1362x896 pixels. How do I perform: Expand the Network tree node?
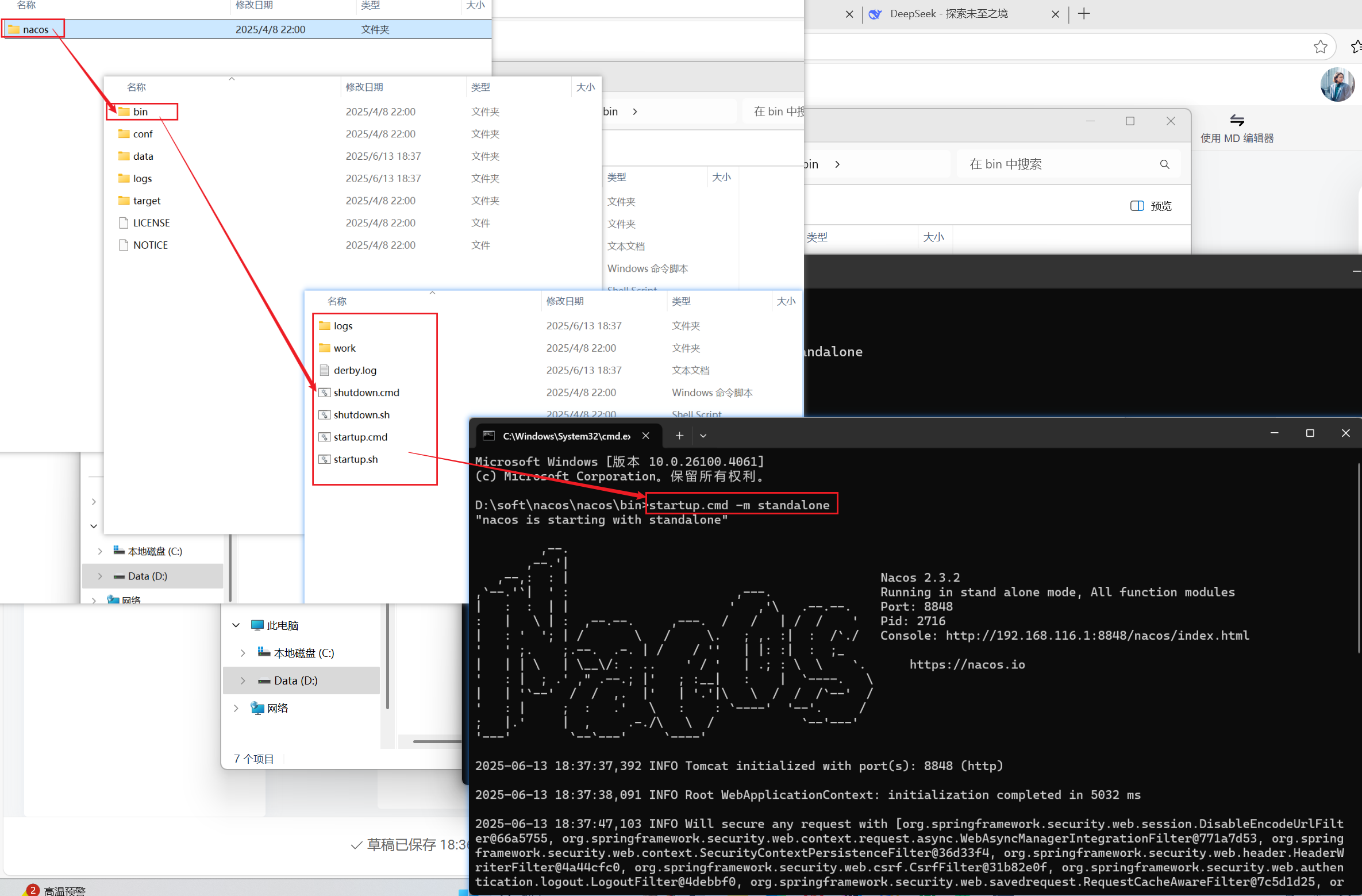[236, 708]
